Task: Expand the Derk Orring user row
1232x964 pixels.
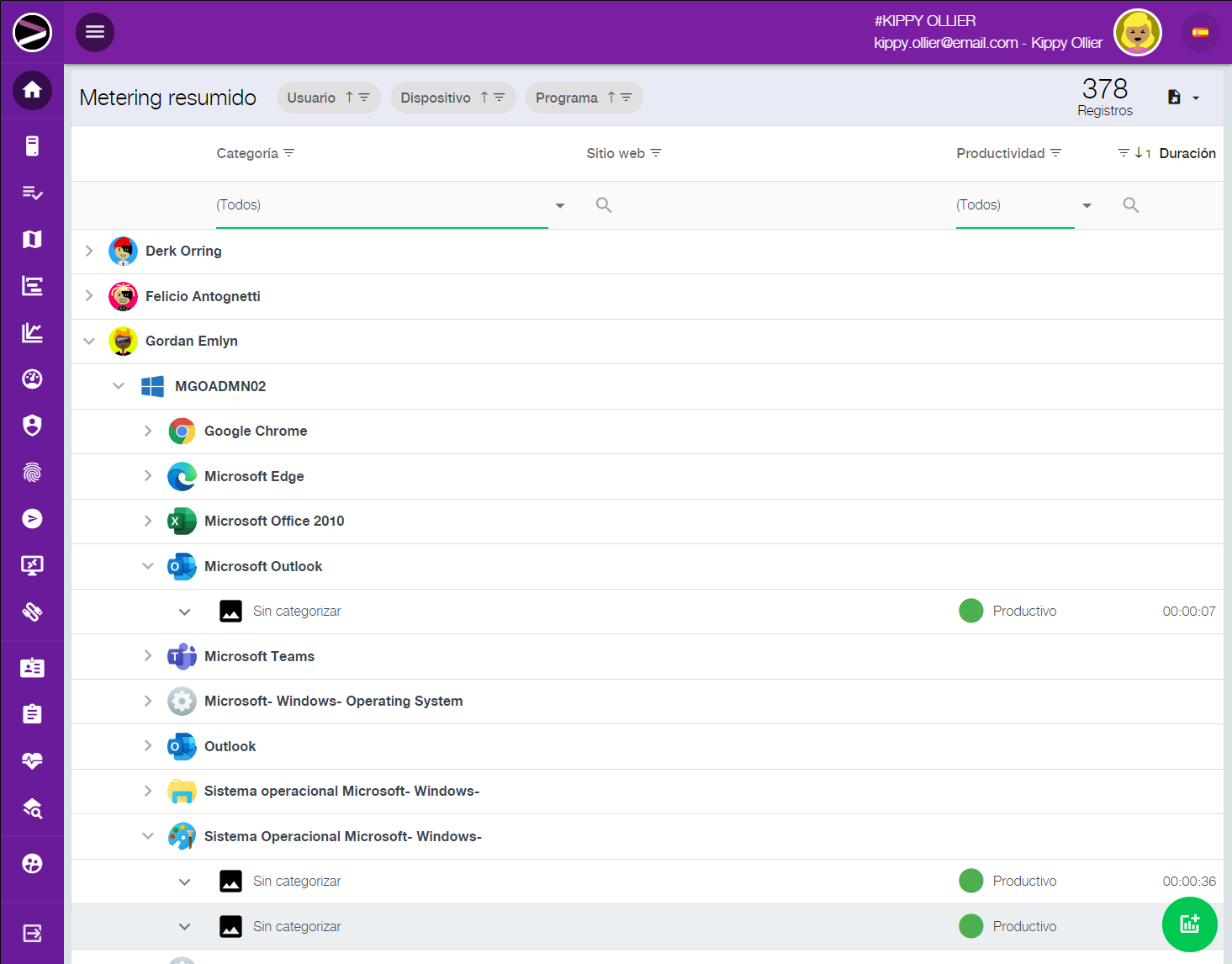Action: 89,251
